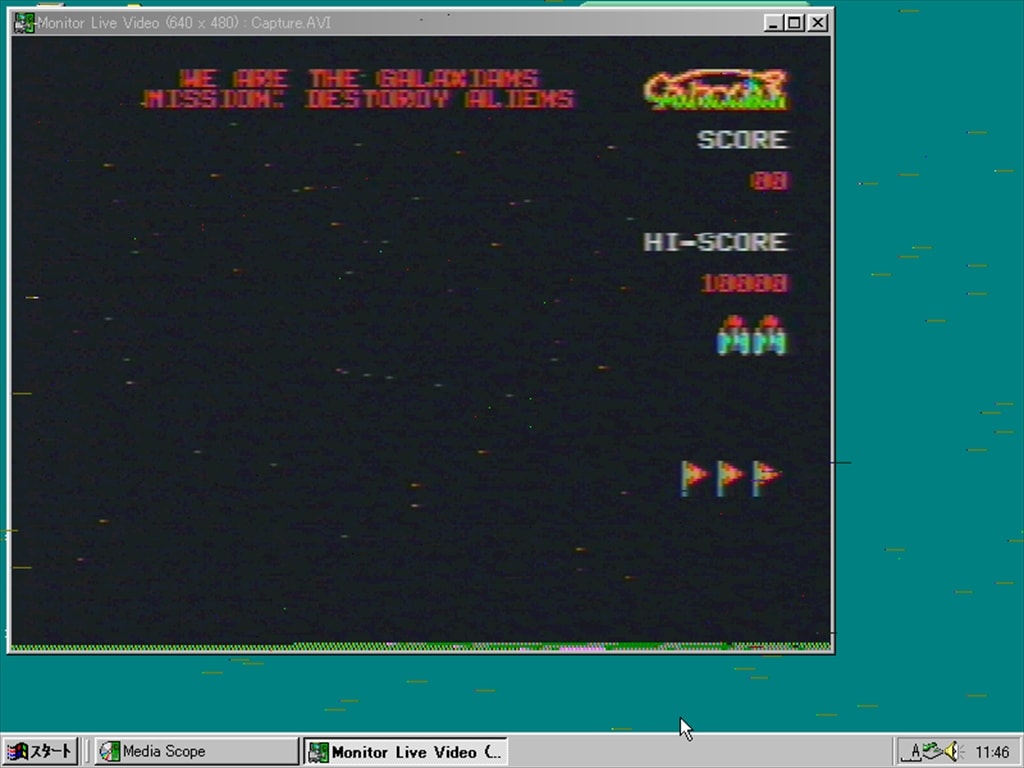The height and width of the screenshot is (768, 1024).
Task: Click the Galaxian logo in the video
Action: point(715,90)
